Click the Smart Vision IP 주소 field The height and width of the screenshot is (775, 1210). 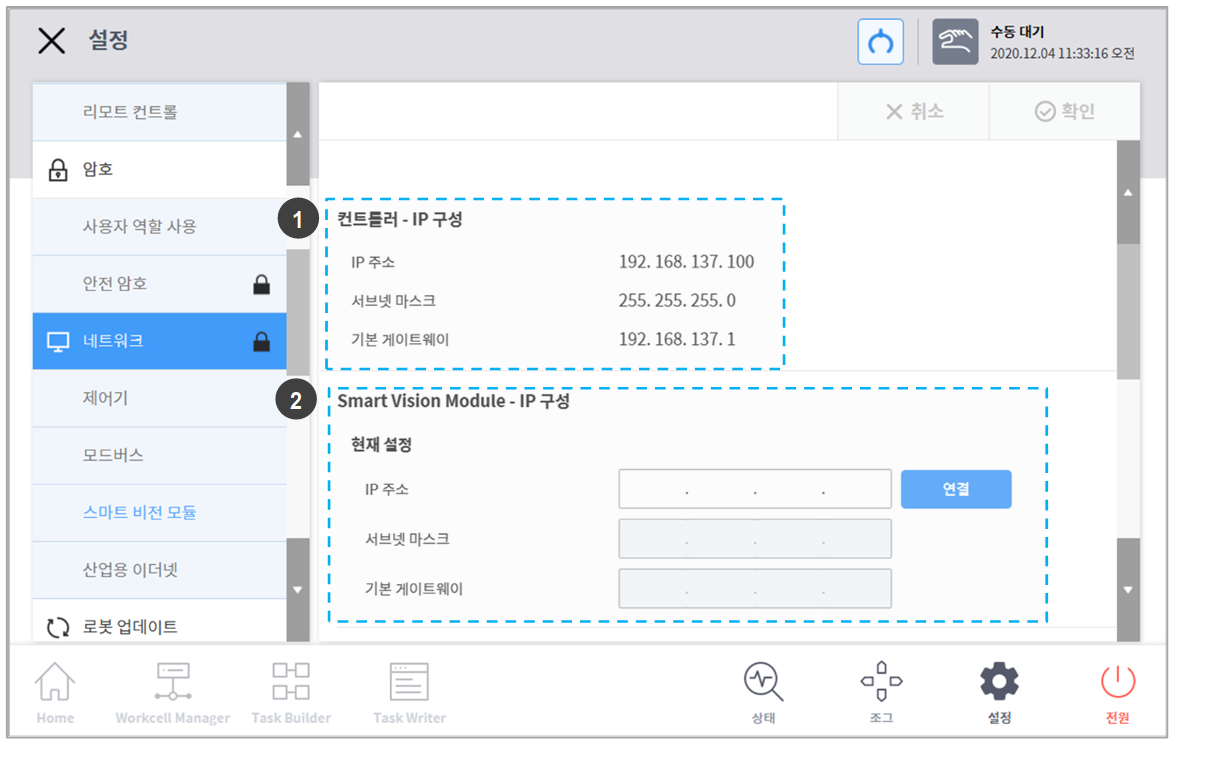(754, 490)
